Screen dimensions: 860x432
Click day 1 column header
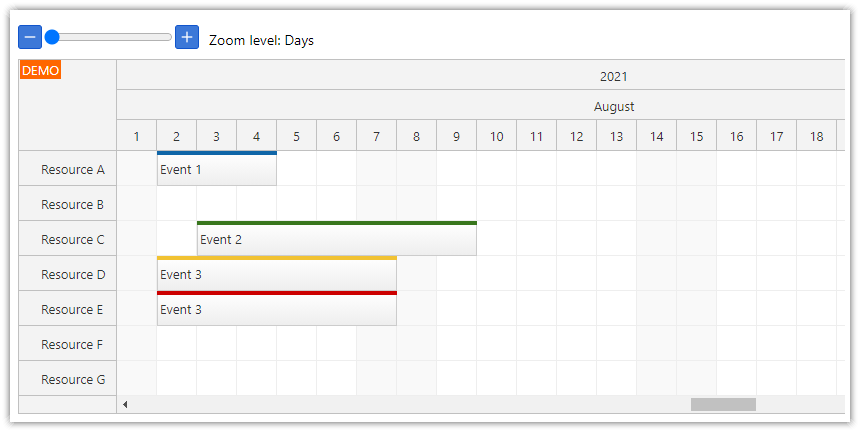coord(137,136)
